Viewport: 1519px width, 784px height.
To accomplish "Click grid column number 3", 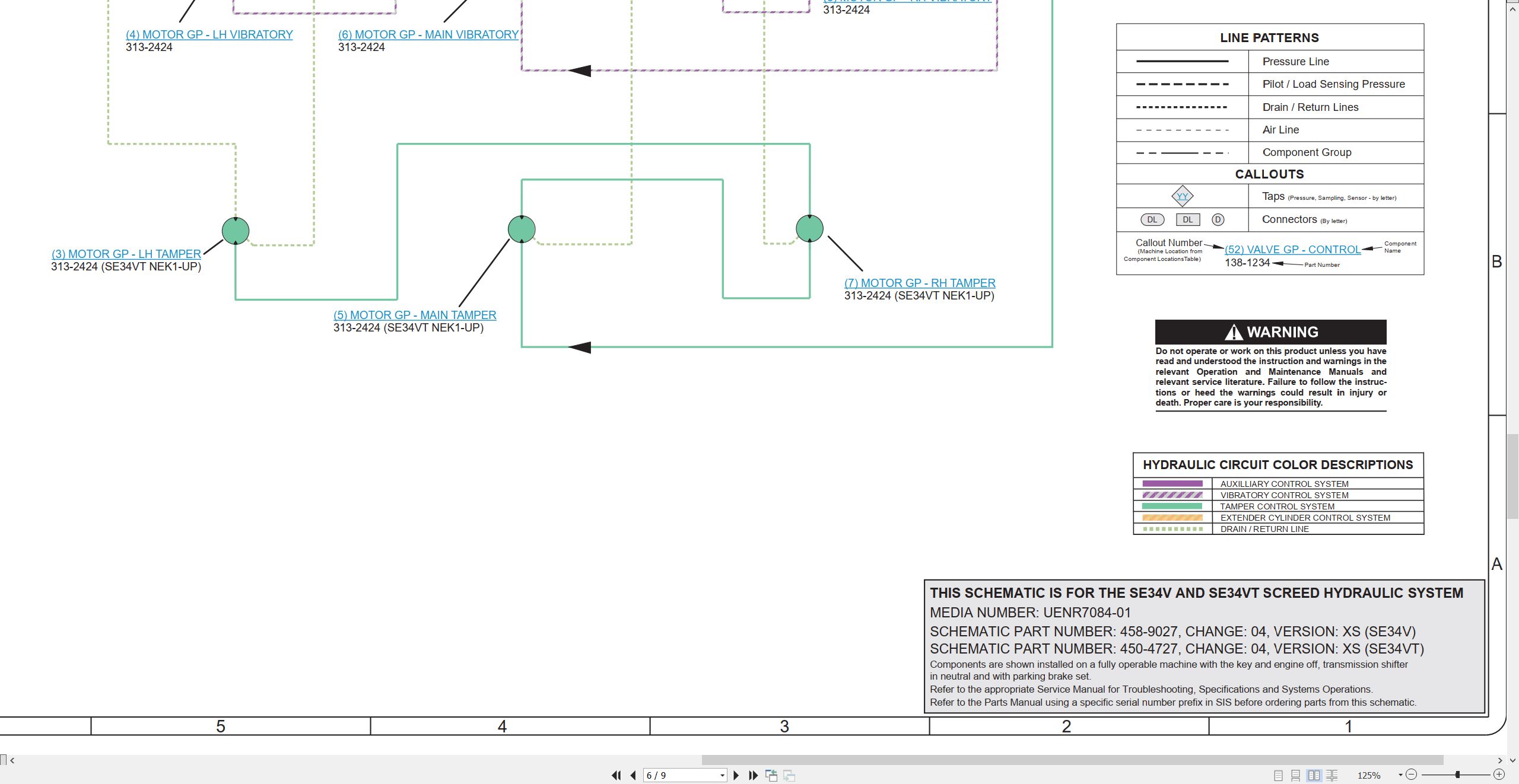I will 784,726.
